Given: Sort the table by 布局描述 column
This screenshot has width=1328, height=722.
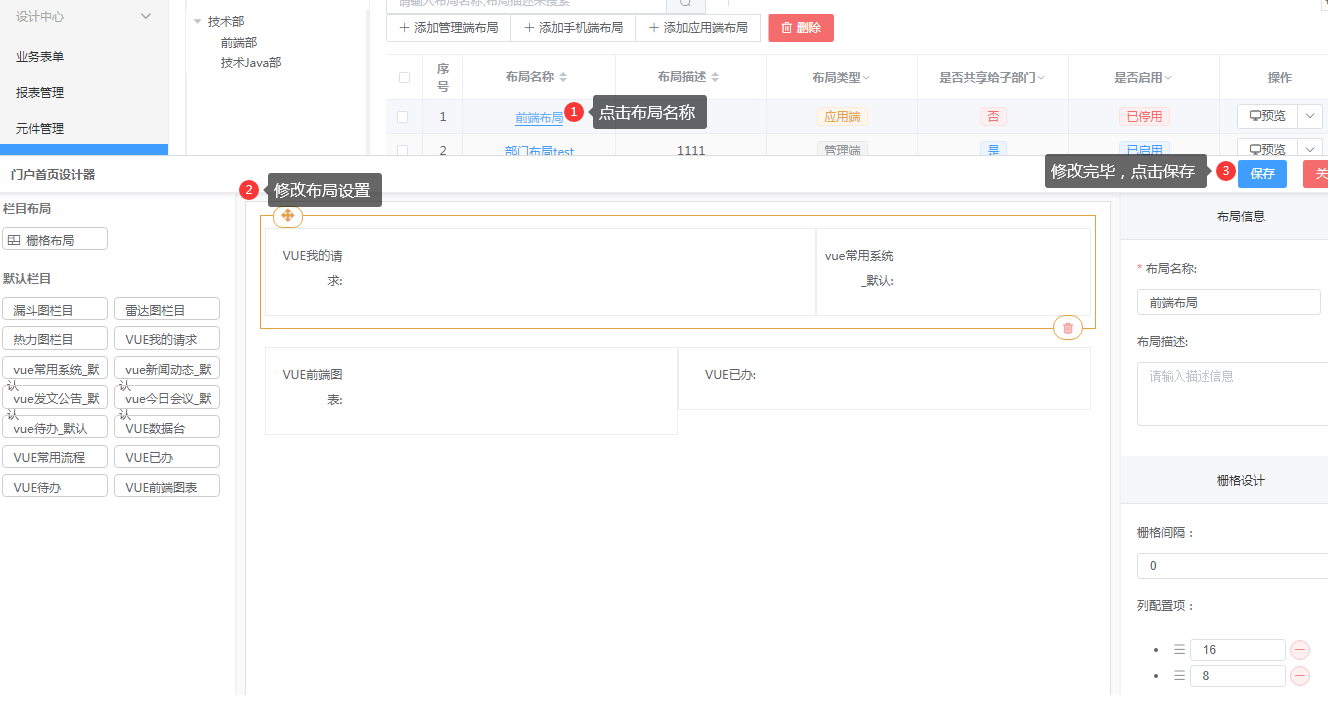Looking at the screenshot, I should (x=715, y=78).
